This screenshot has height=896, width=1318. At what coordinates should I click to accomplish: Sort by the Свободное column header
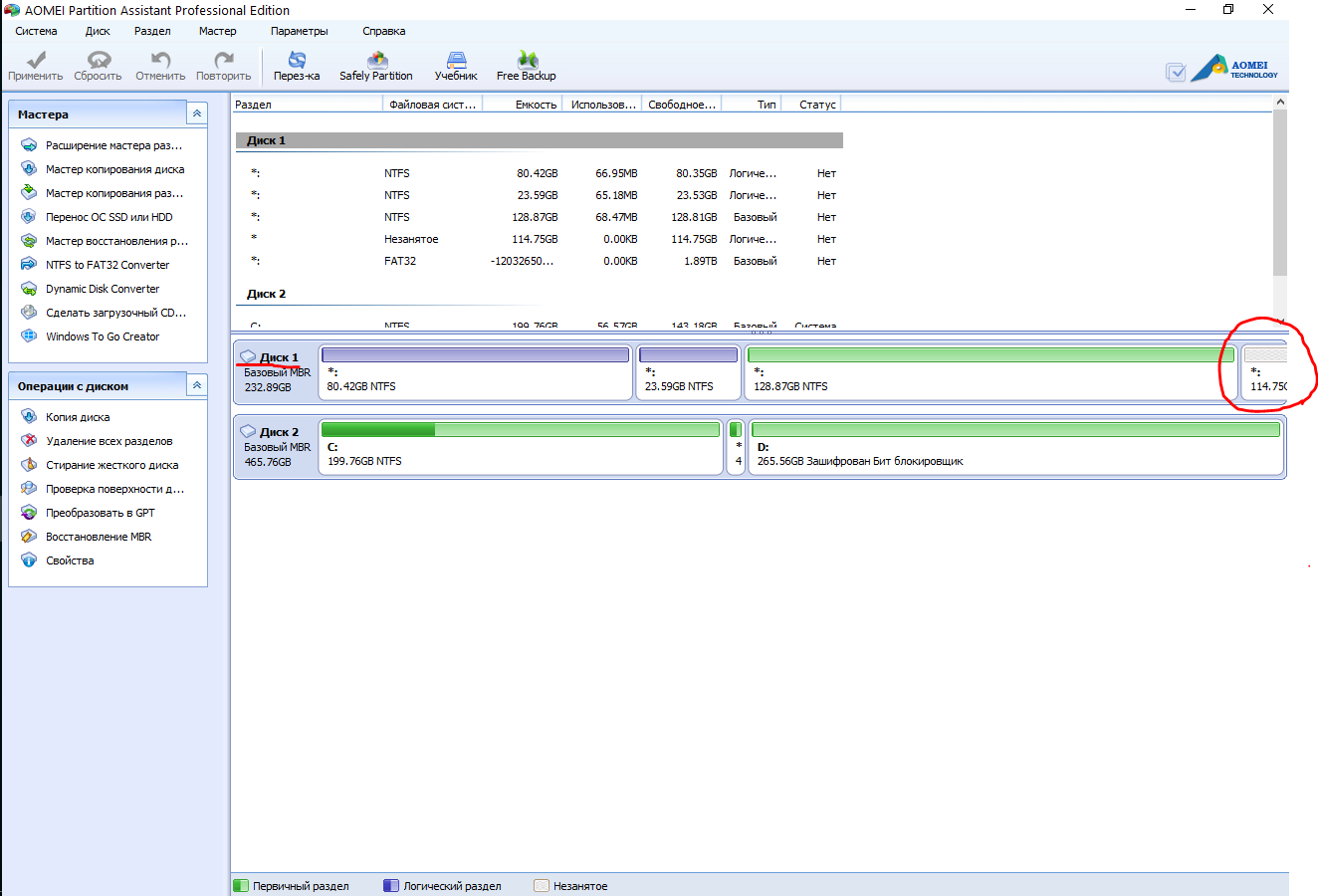pos(682,104)
